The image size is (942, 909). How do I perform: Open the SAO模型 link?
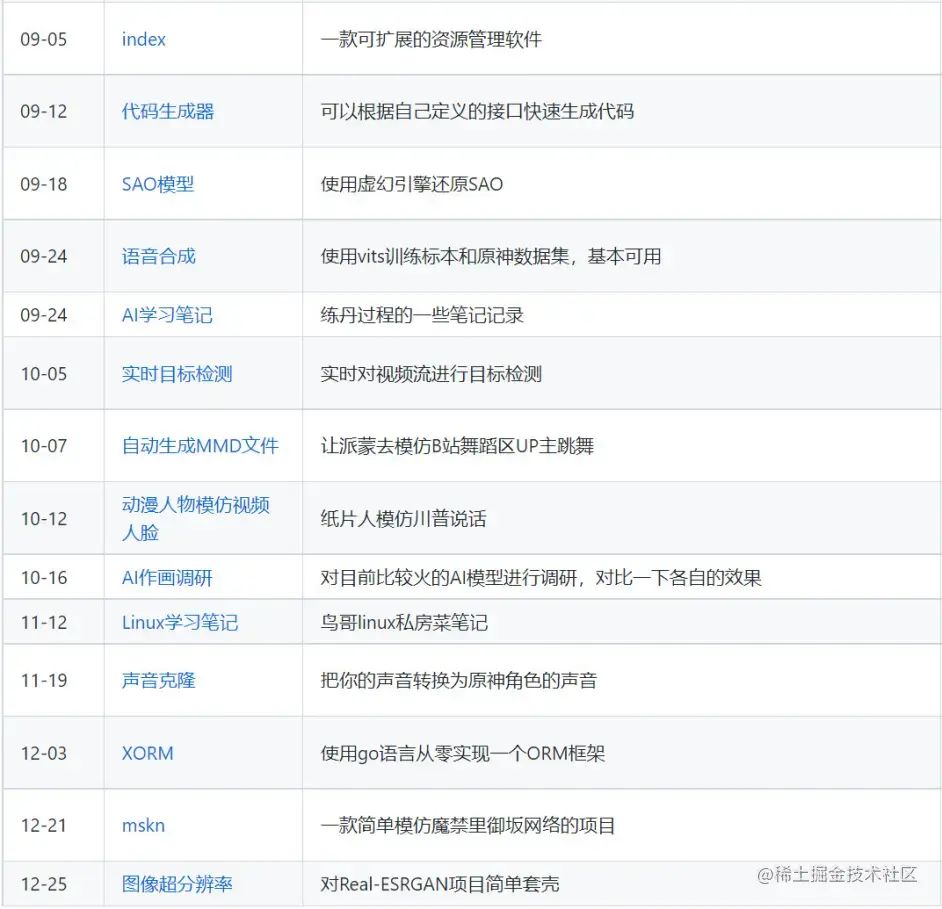pyautogui.click(x=156, y=184)
